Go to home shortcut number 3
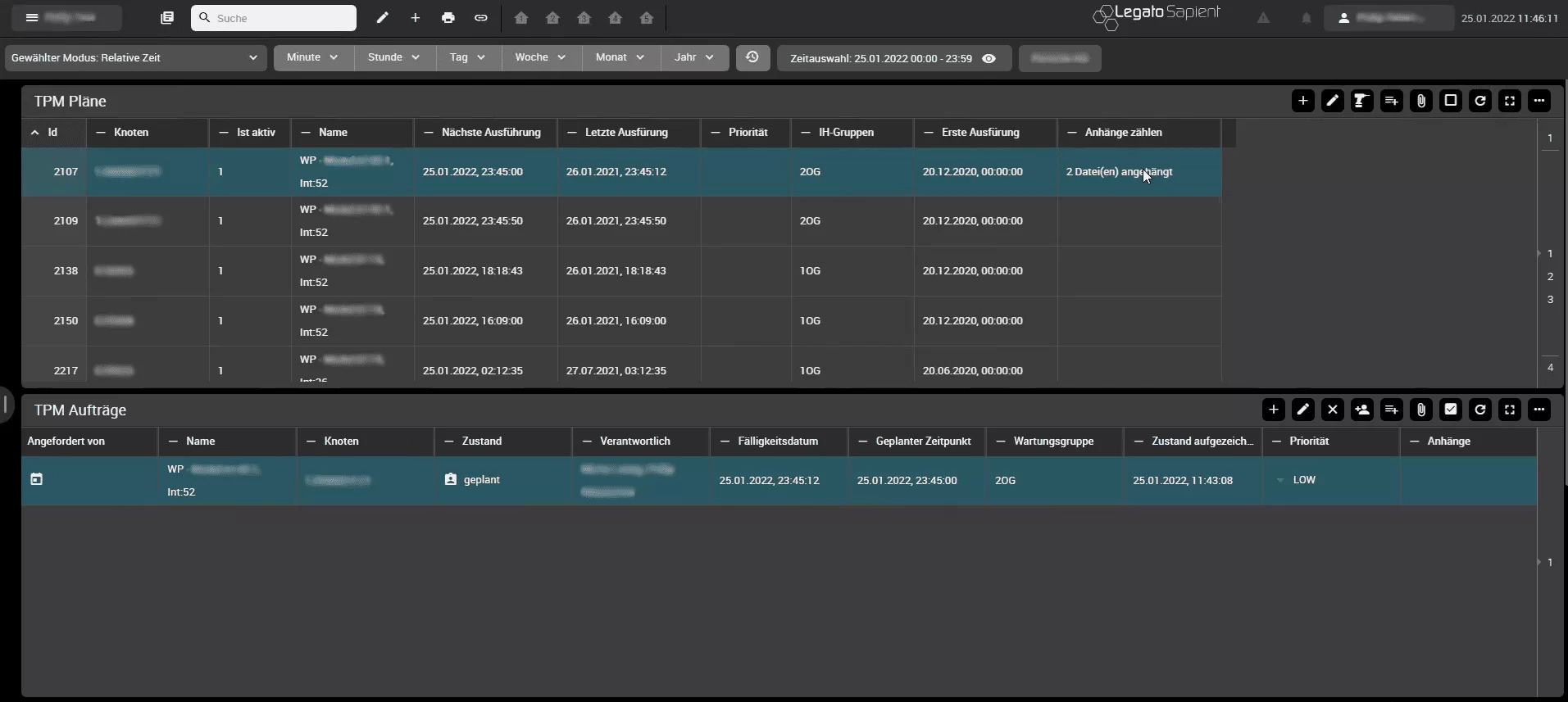 point(584,17)
